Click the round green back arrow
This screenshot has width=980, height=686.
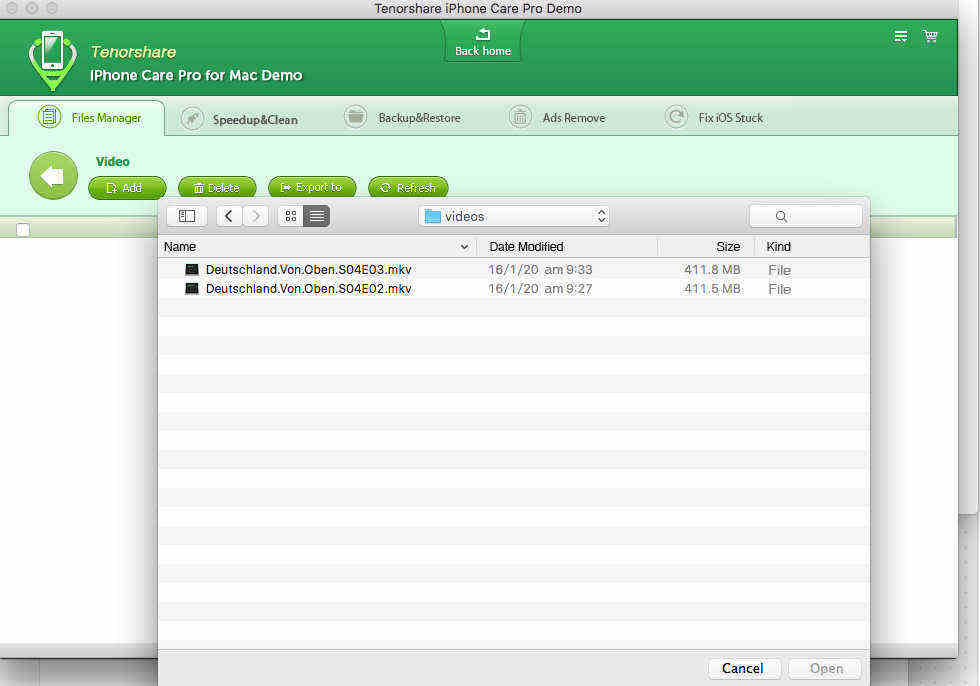53,176
